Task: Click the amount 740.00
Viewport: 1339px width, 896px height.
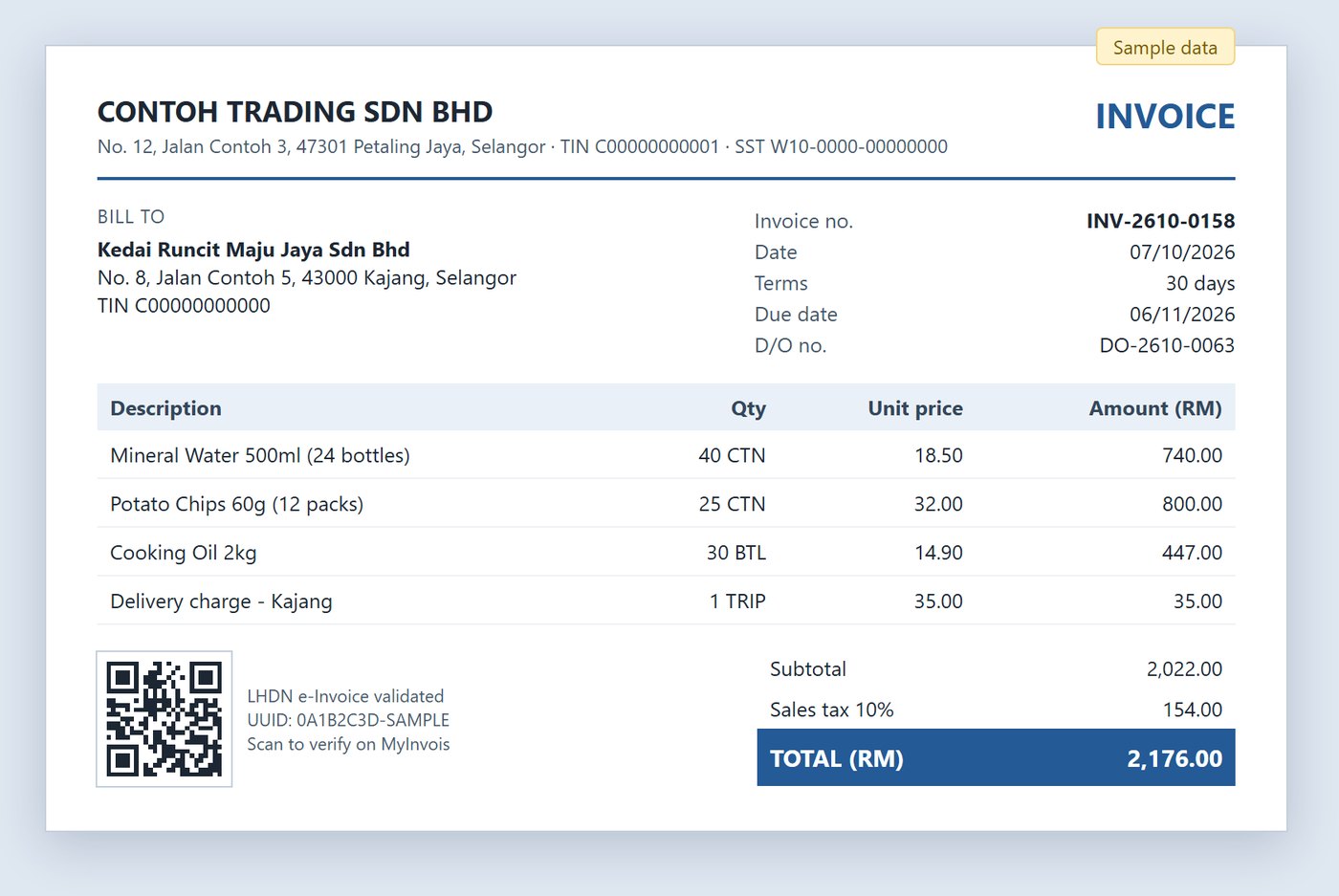Action: tap(1192, 455)
